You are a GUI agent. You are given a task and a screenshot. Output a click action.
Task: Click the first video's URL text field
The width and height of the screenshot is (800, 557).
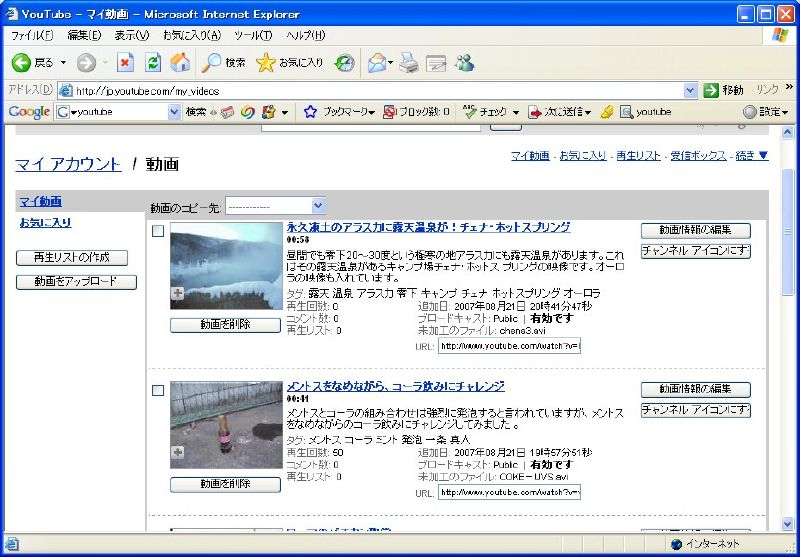click(510, 346)
